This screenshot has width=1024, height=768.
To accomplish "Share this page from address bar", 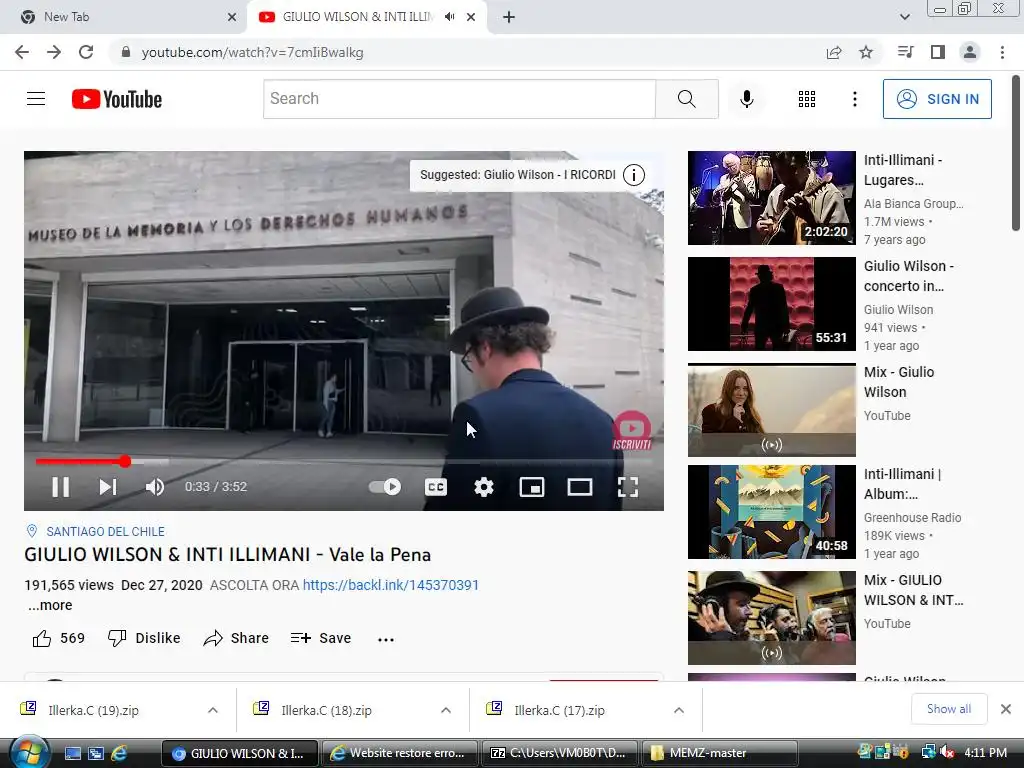I will (834, 52).
